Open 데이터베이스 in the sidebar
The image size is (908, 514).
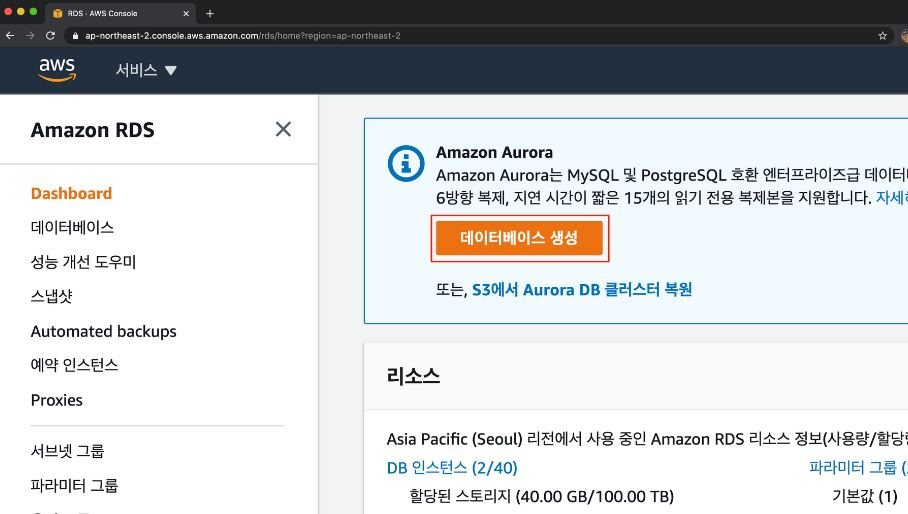point(72,227)
